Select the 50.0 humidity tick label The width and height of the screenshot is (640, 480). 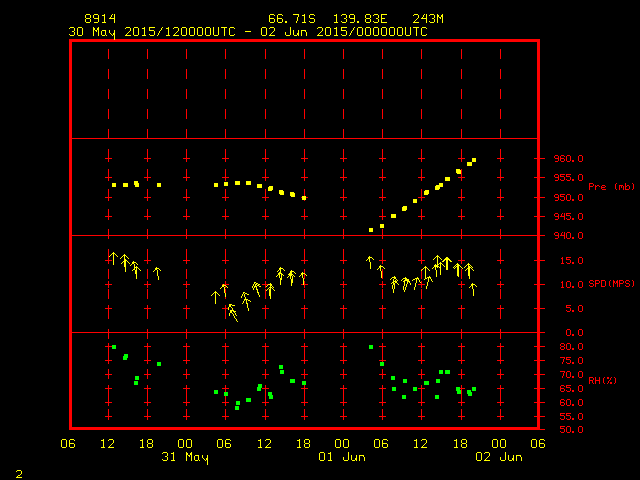pos(565,430)
